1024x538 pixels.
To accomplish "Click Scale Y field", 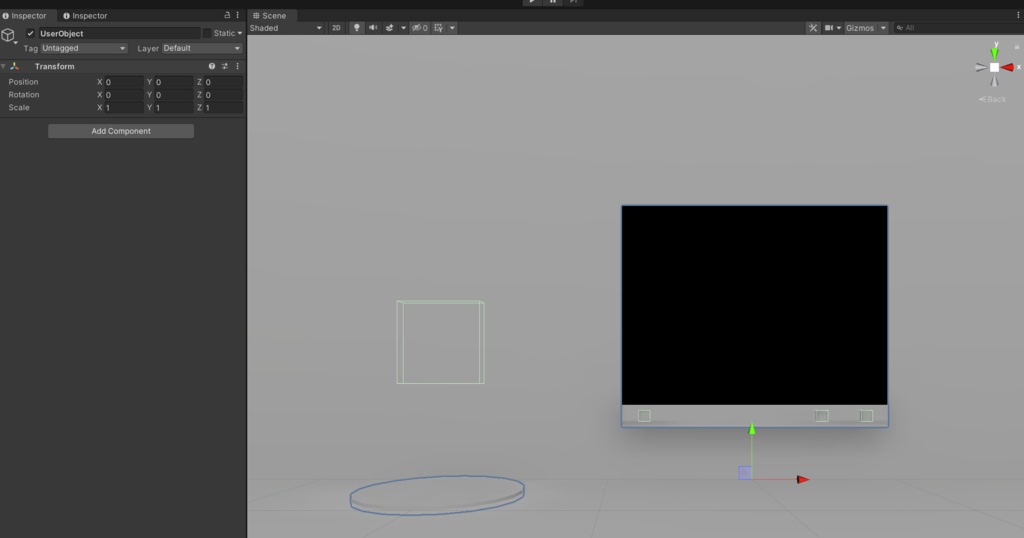I will [x=174, y=108].
